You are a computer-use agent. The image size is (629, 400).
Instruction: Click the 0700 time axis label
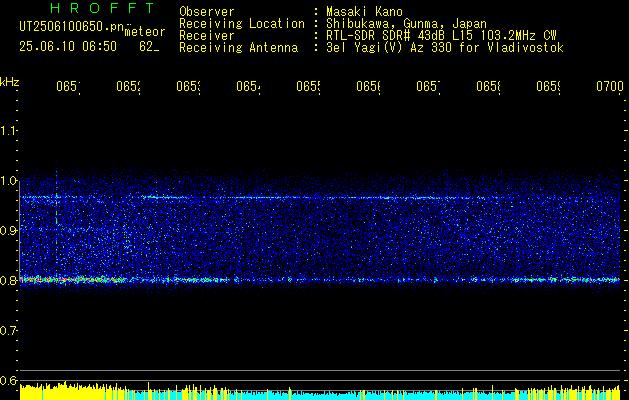[x=610, y=86]
